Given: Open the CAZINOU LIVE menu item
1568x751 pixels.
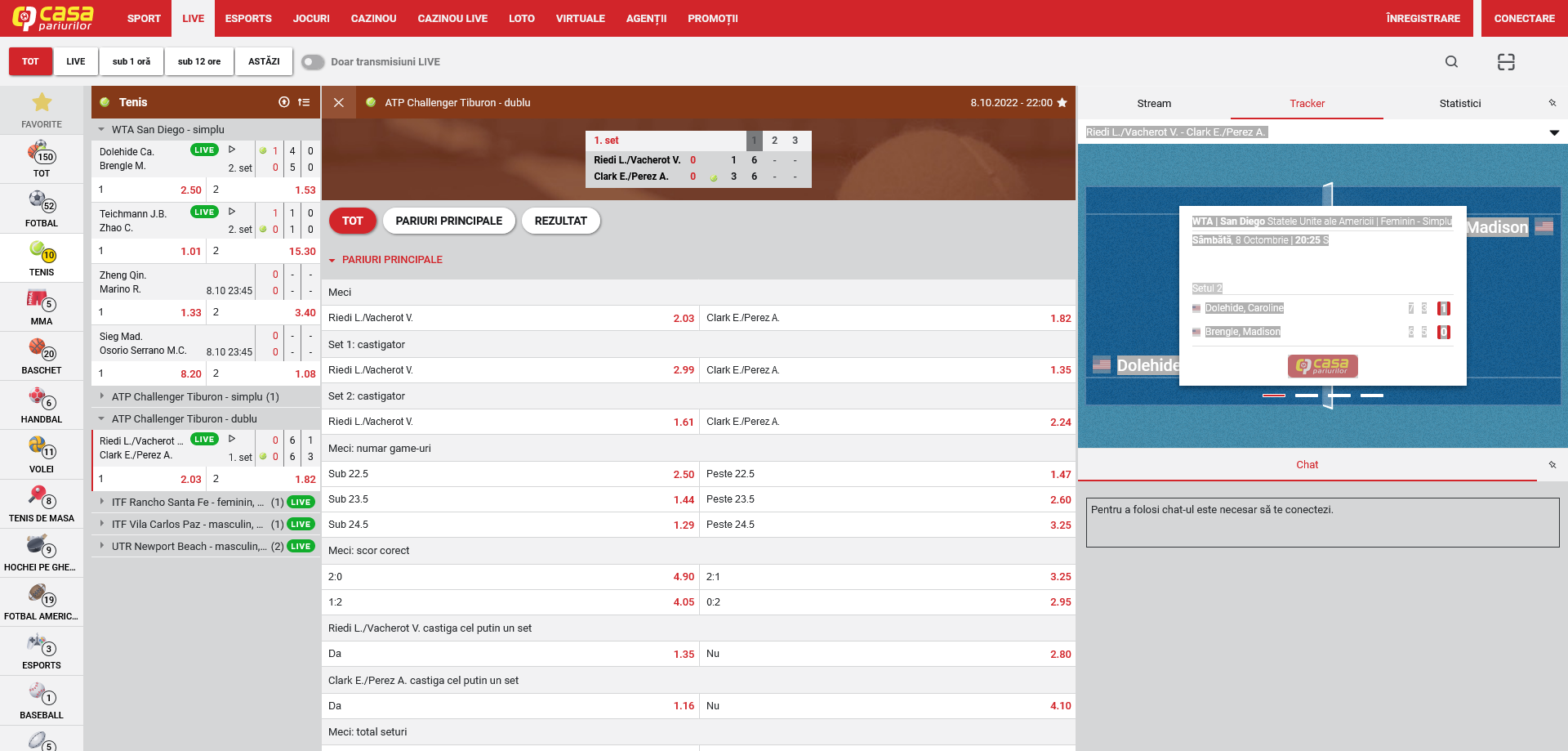Looking at the screenshot, I should click(x=452, y=18).
